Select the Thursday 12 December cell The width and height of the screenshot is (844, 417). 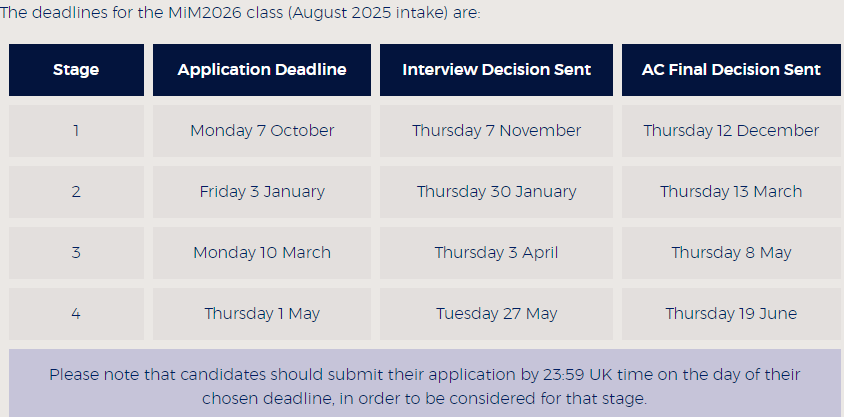(731, 131)
